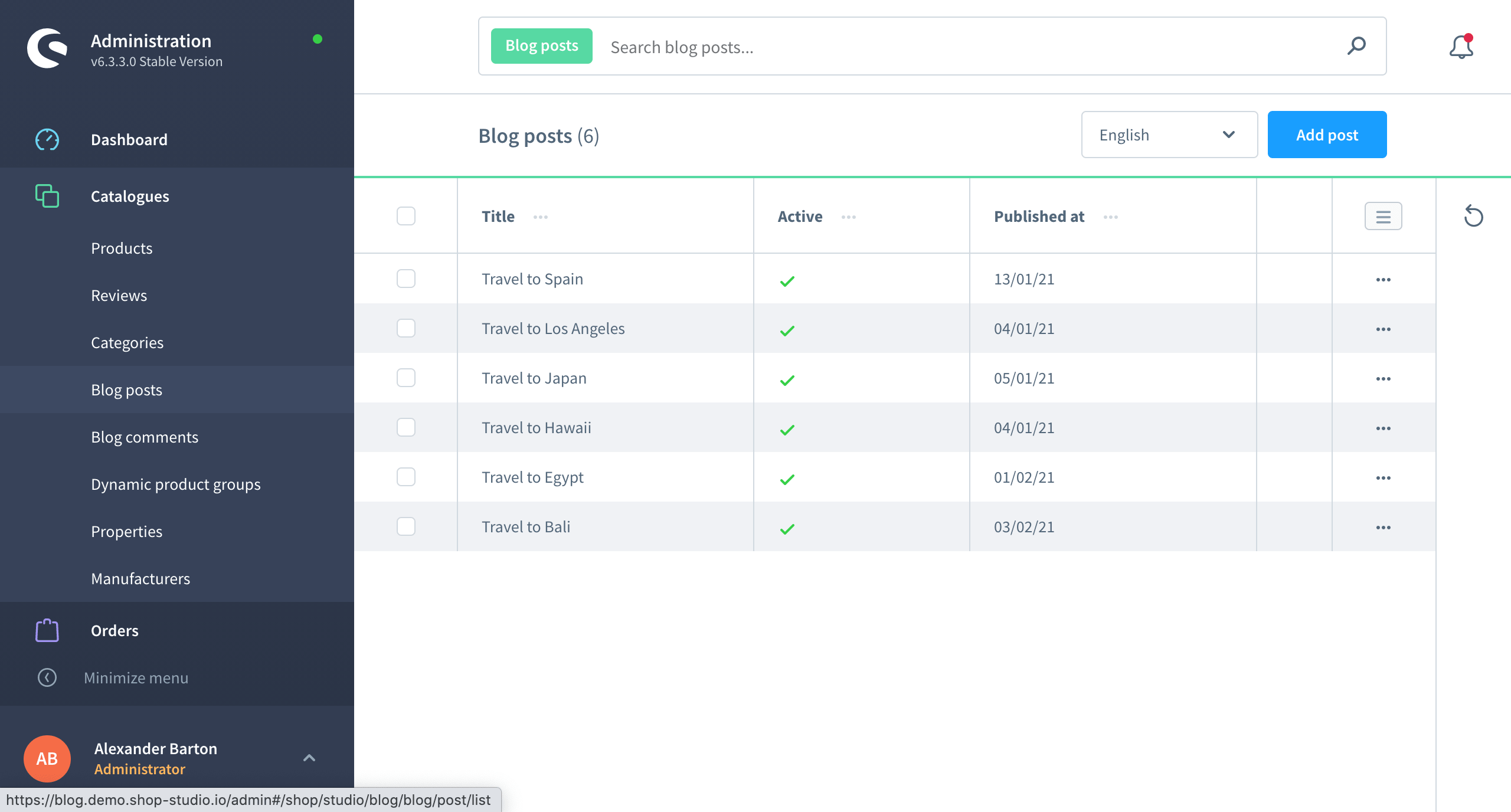Go to Products in Catalogues menu
This screenshot has width=1511, height=812.
tap(122, 248)
